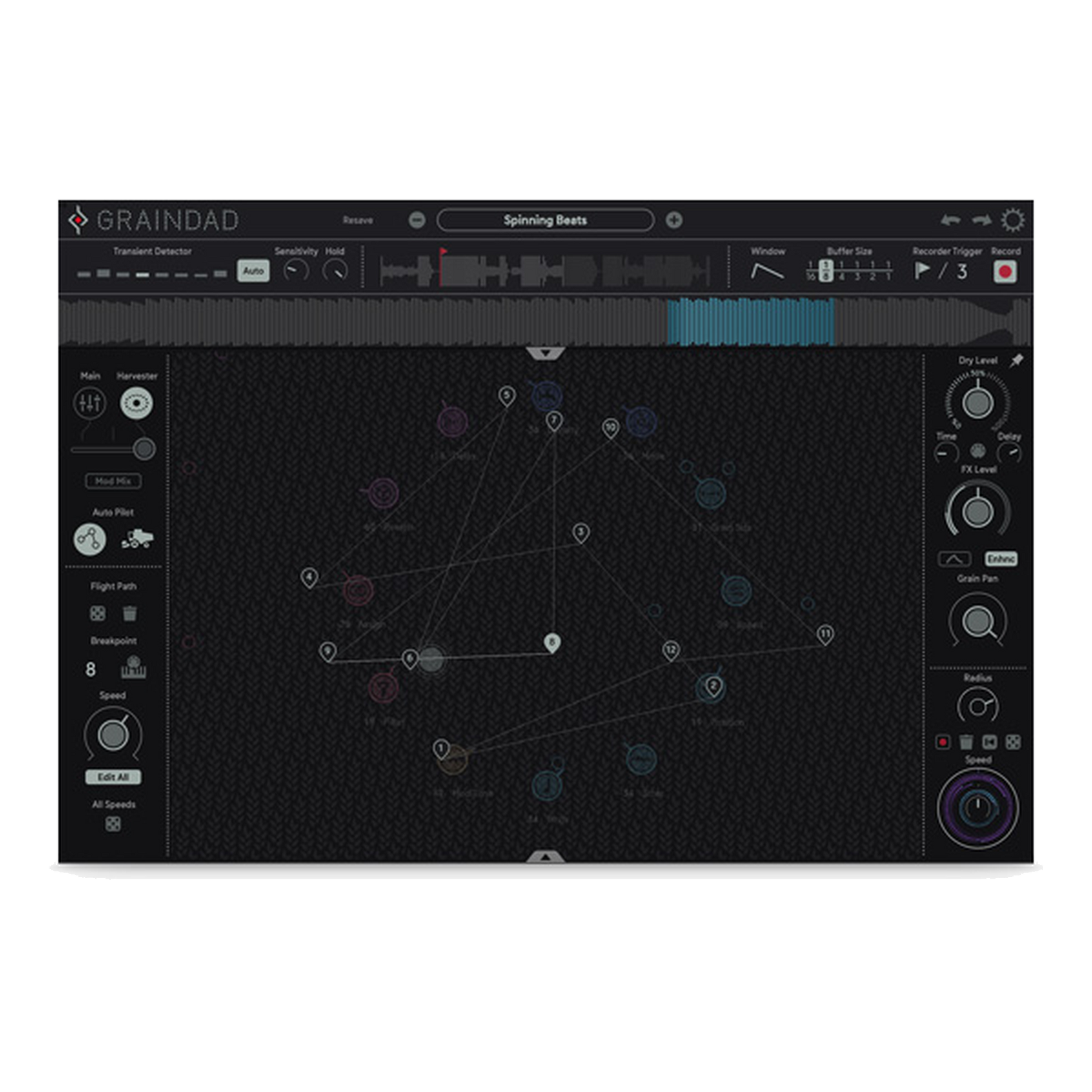Randomize Flight Path with dice icon
This screenshot has height=1092, width=1092.
(98, 613)
